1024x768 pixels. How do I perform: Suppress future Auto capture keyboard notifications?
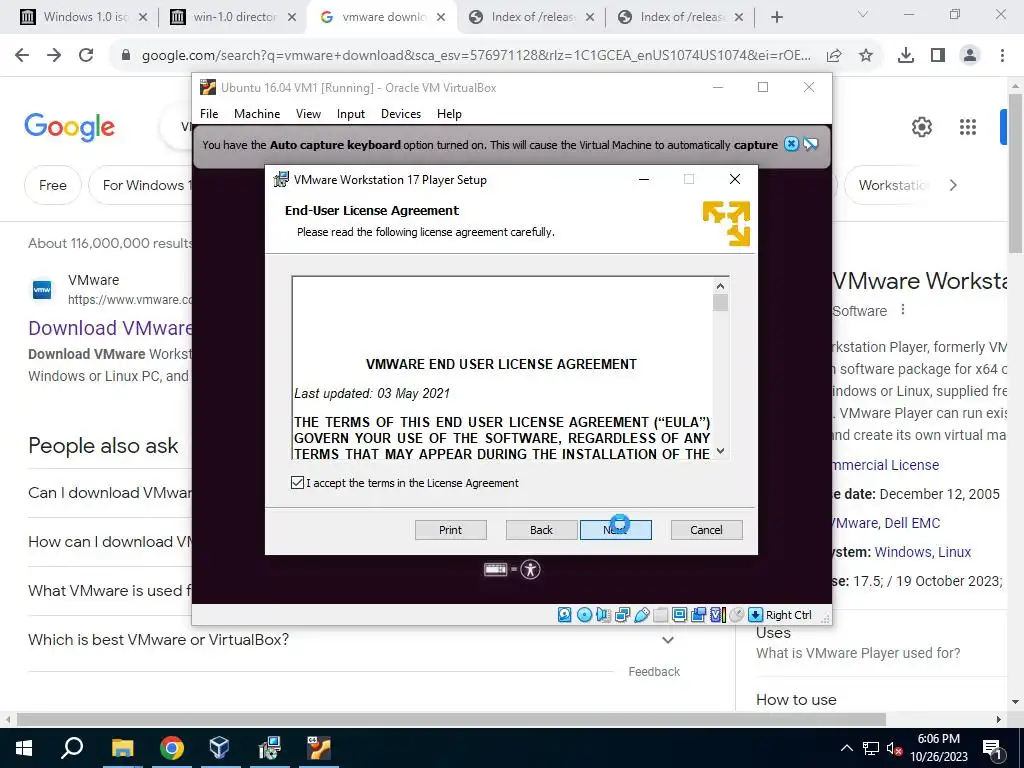pyautogui.click(x=810, y=144)
